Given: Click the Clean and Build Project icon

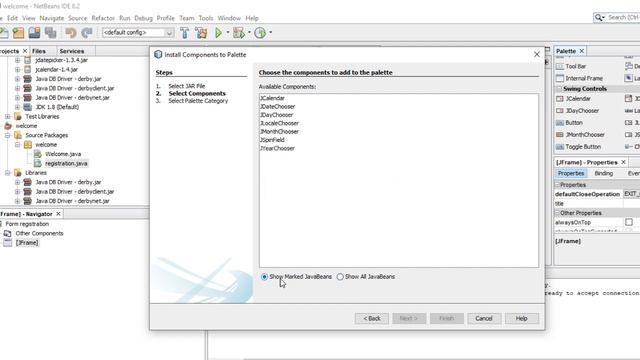Looking at the screenshot, I should (201, 33).
